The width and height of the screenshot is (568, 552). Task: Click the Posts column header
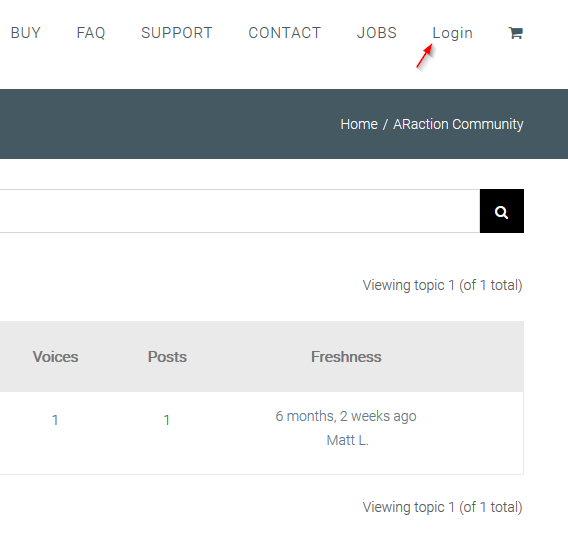click(x=167, y=357)
